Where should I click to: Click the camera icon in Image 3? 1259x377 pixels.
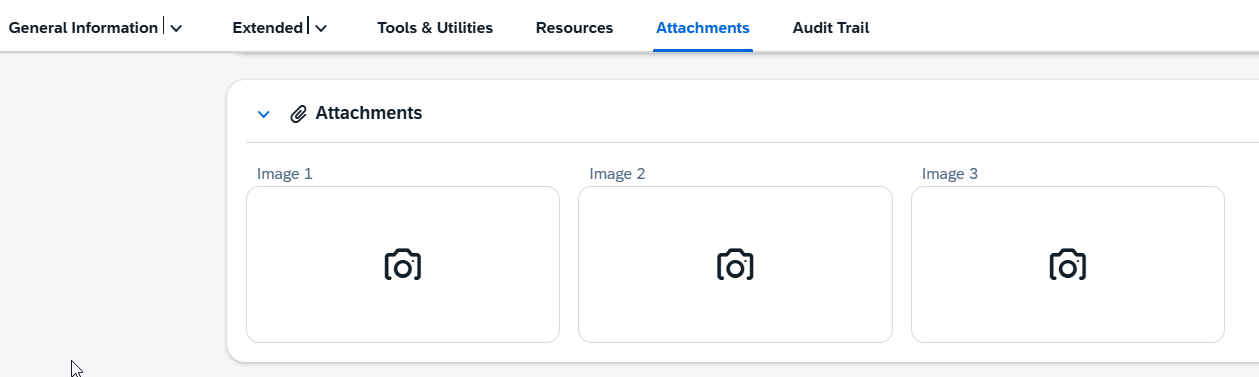coord(1068,265)
